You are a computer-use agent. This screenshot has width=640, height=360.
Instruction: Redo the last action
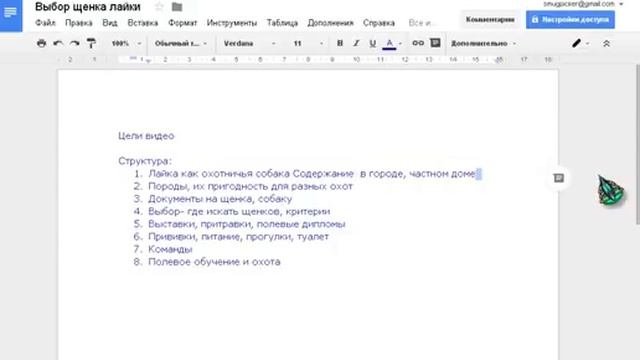coord(74,43)
